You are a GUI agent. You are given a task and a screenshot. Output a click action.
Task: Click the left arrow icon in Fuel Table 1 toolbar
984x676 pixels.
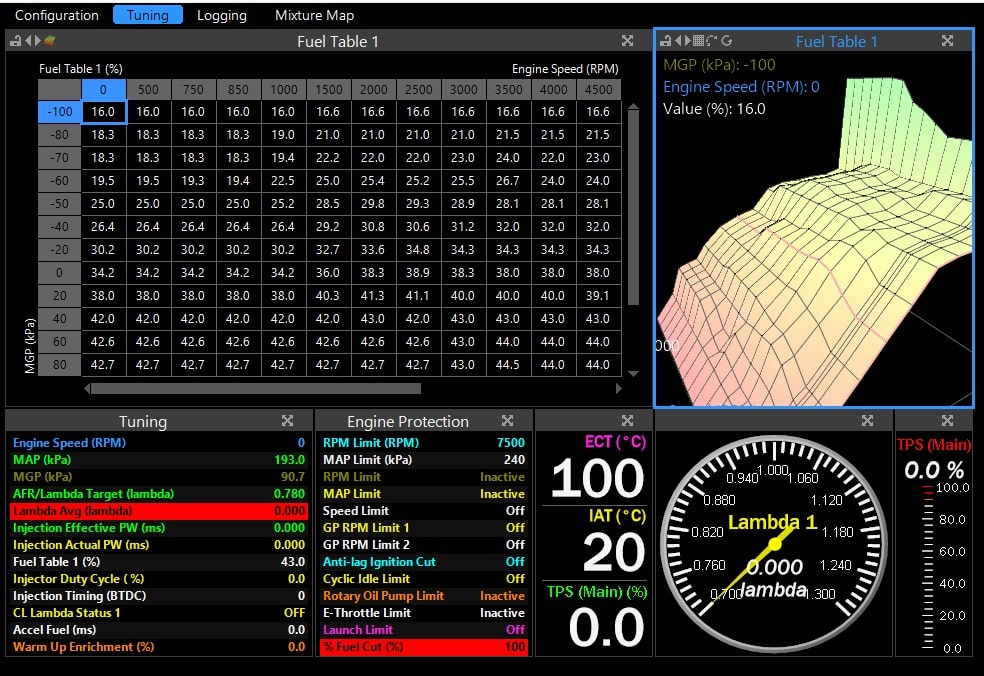(x=28, y=41)
